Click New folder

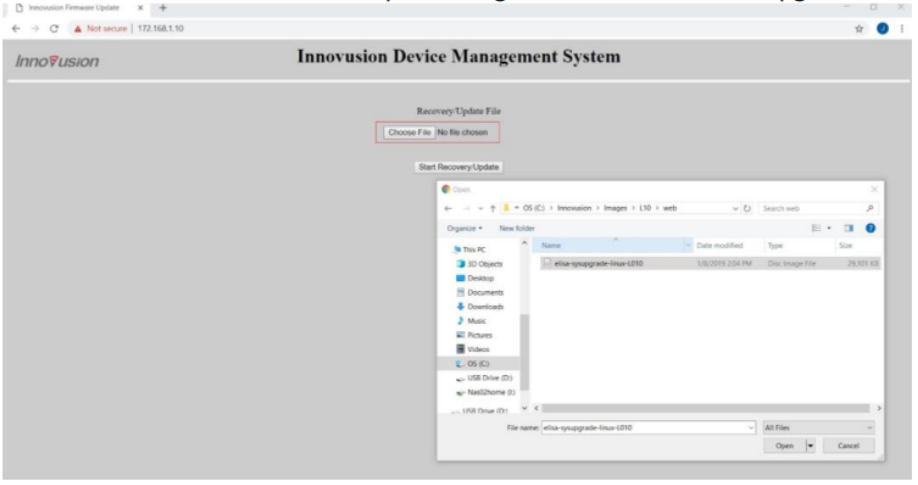click(x=516, y=228)
